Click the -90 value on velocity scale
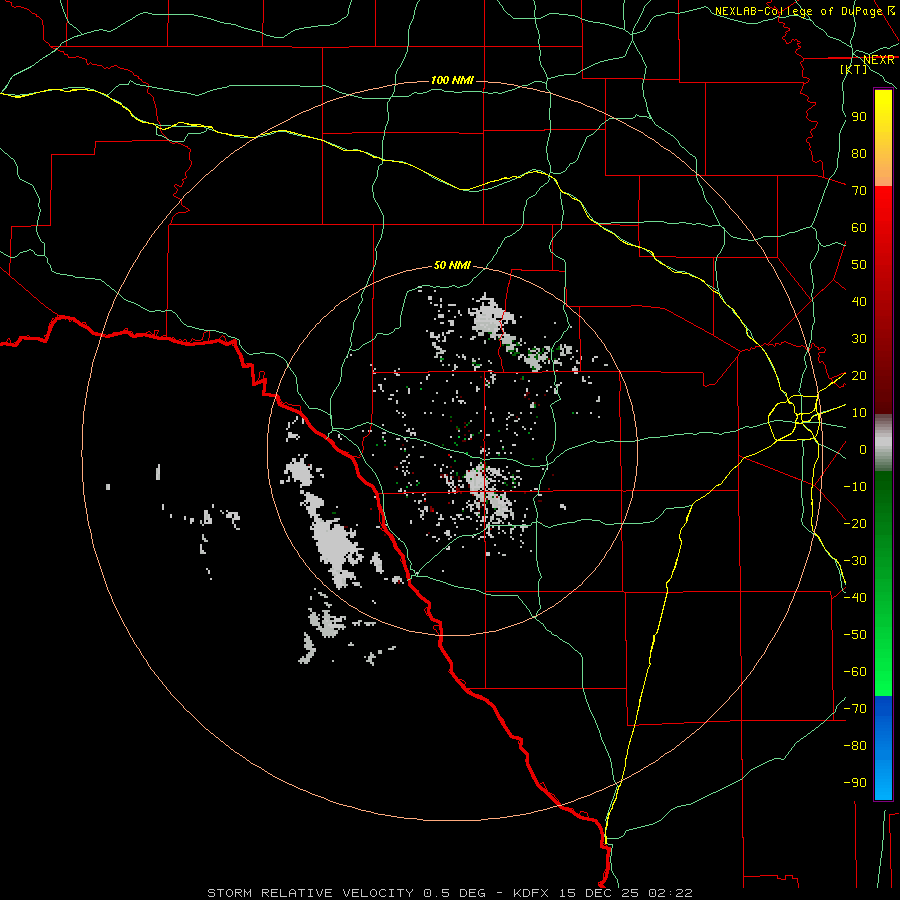 pyautogui.click(x=855, y=783)
